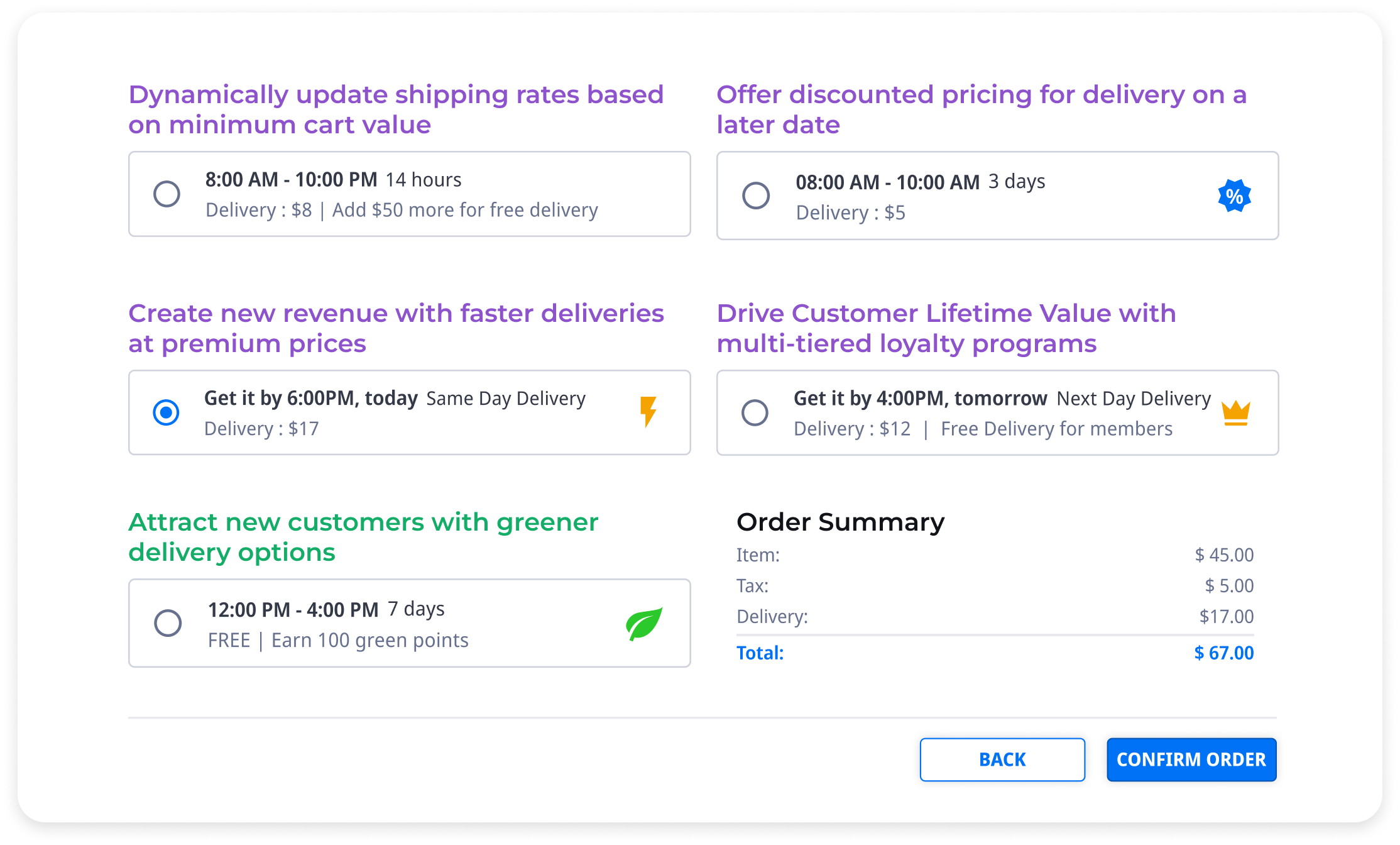Screen dimensions: 1400x845
Task: Select the 3 days delivery radio button
Action: (755, 196)
